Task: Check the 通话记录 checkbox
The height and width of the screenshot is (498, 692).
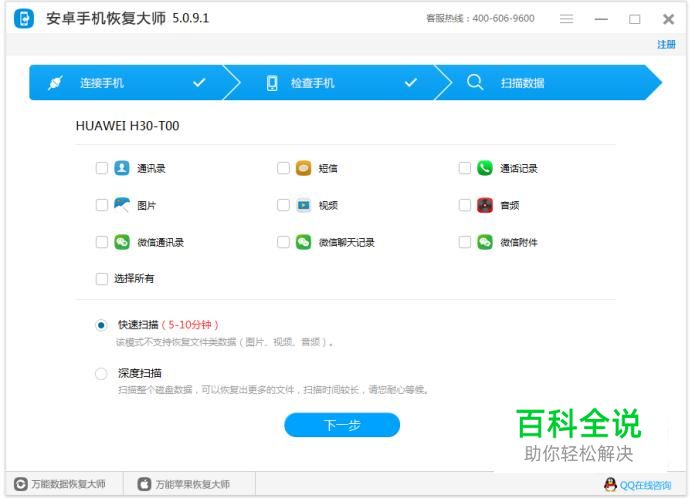Action: [465, 168]
